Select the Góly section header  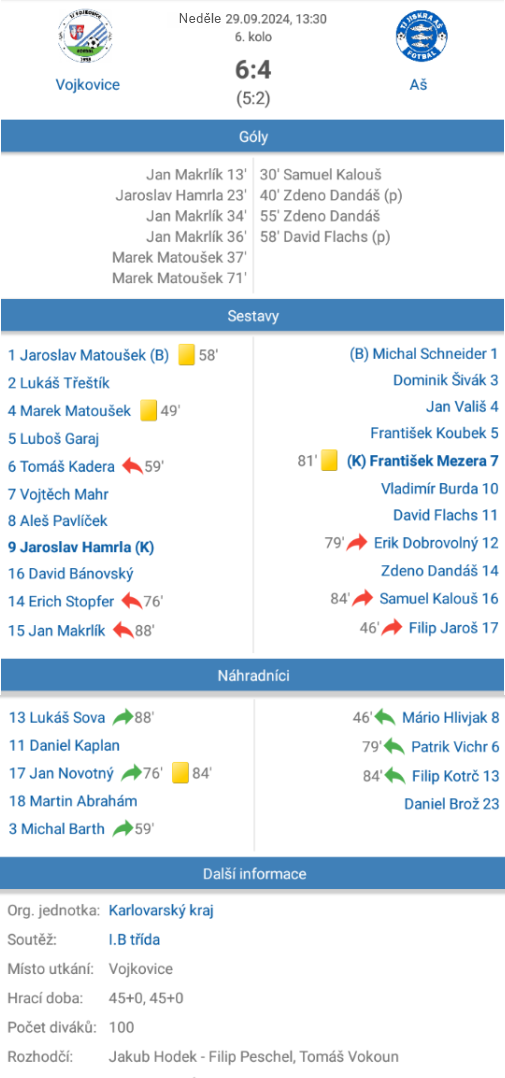click(x=252, y=137)
